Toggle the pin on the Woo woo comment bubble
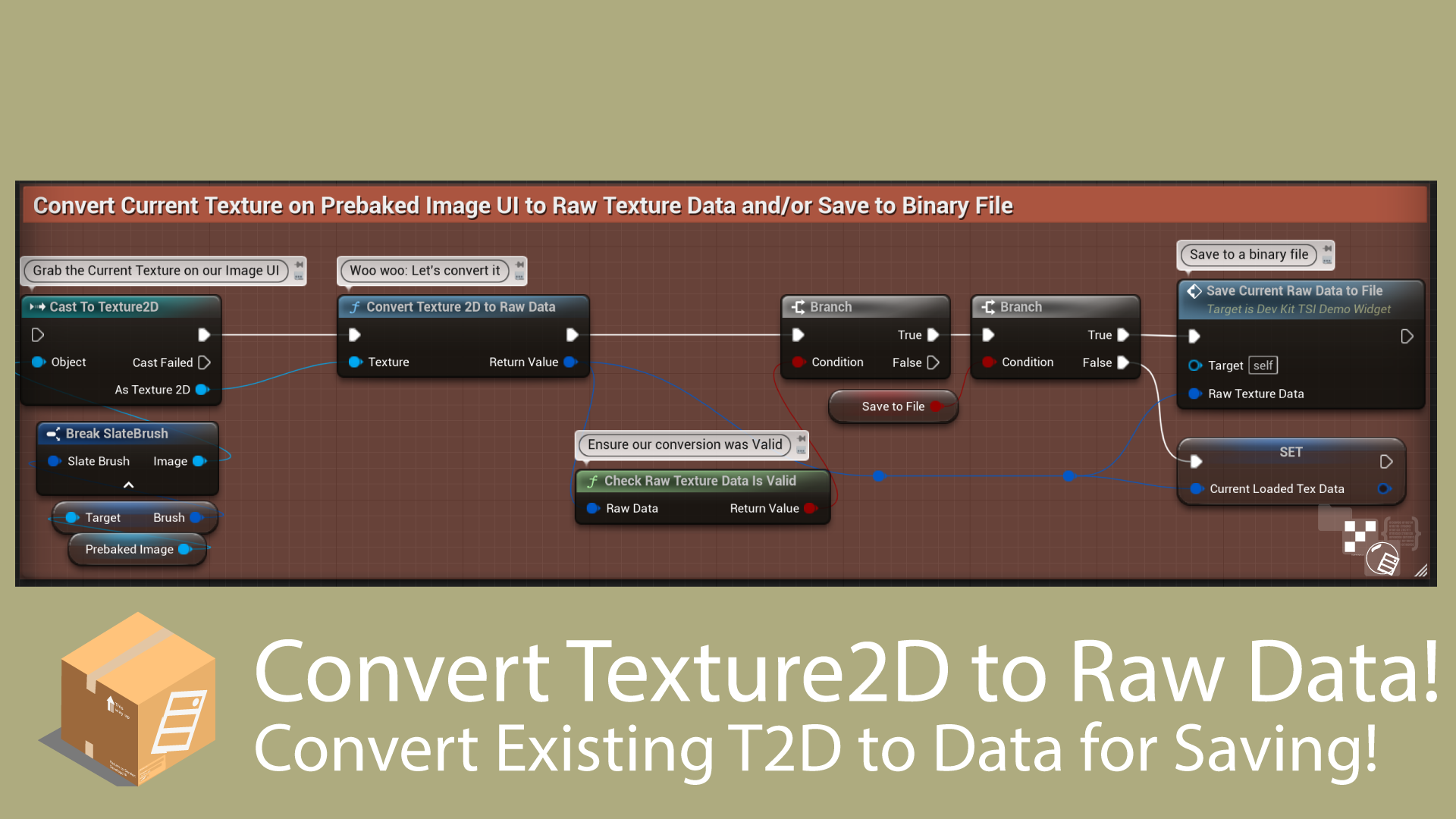Viewport: 1456px width, 819px height. pos(518,265)
